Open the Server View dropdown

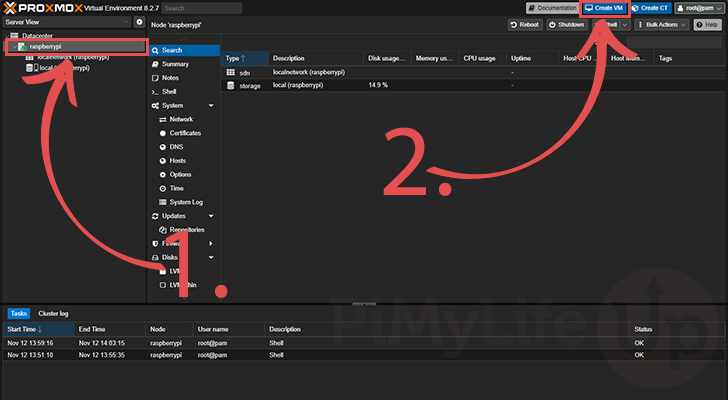click(x=67, y=22)
